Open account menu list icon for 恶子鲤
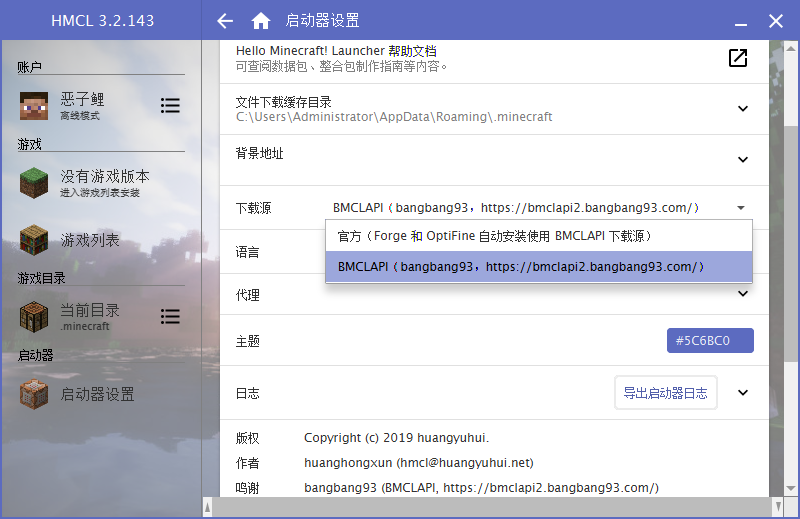The height and width of the screenshot is (519, 800). pos(170,106)
